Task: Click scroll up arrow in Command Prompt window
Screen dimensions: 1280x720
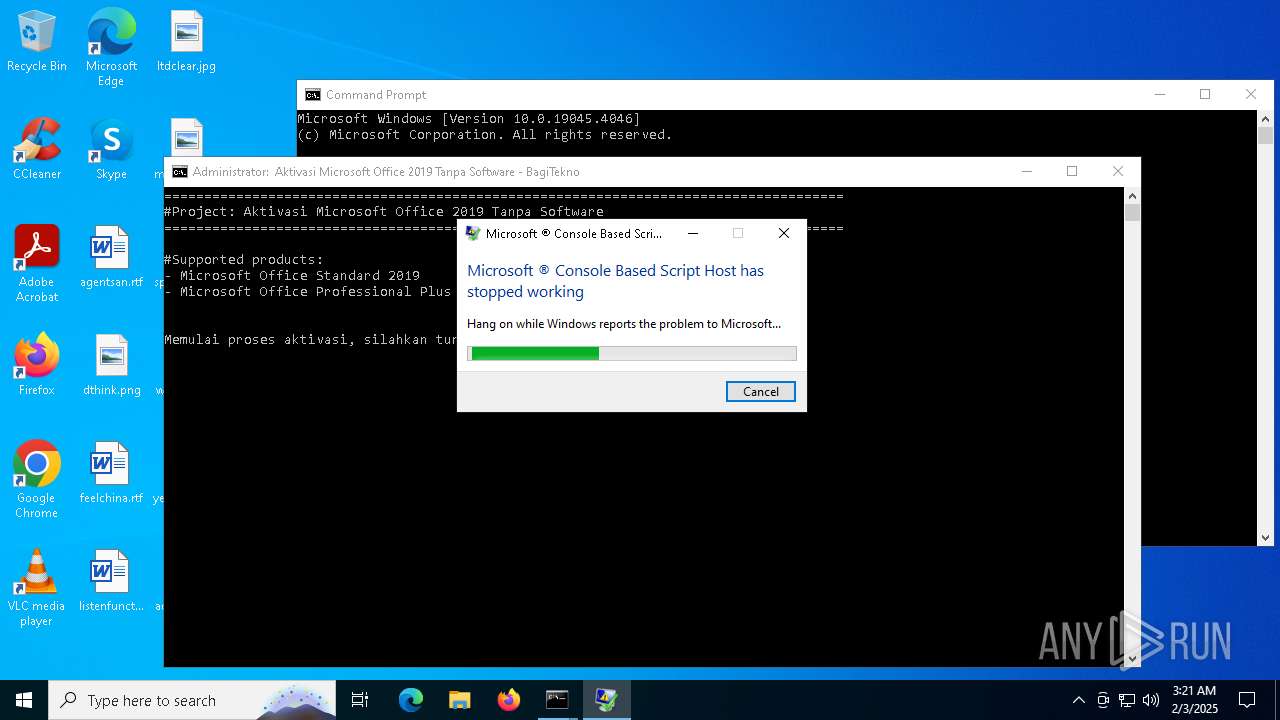Action: tap(1265, 119)
